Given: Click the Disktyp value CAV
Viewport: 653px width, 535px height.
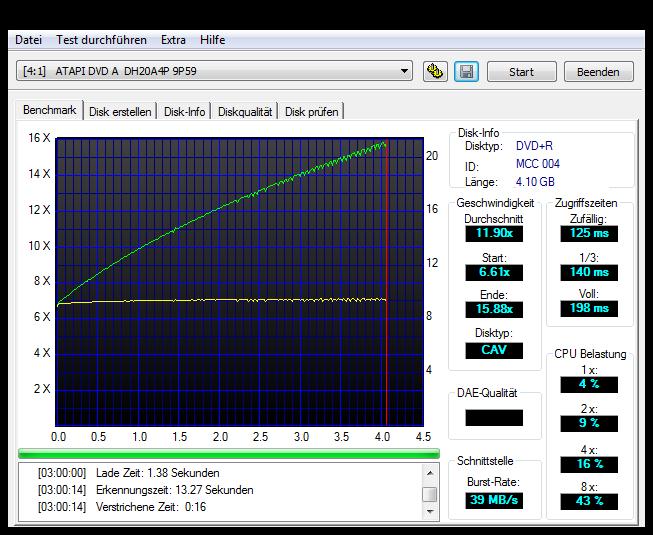Looking at the screenshot, I should pyautogui.click(x=494, y=350).
